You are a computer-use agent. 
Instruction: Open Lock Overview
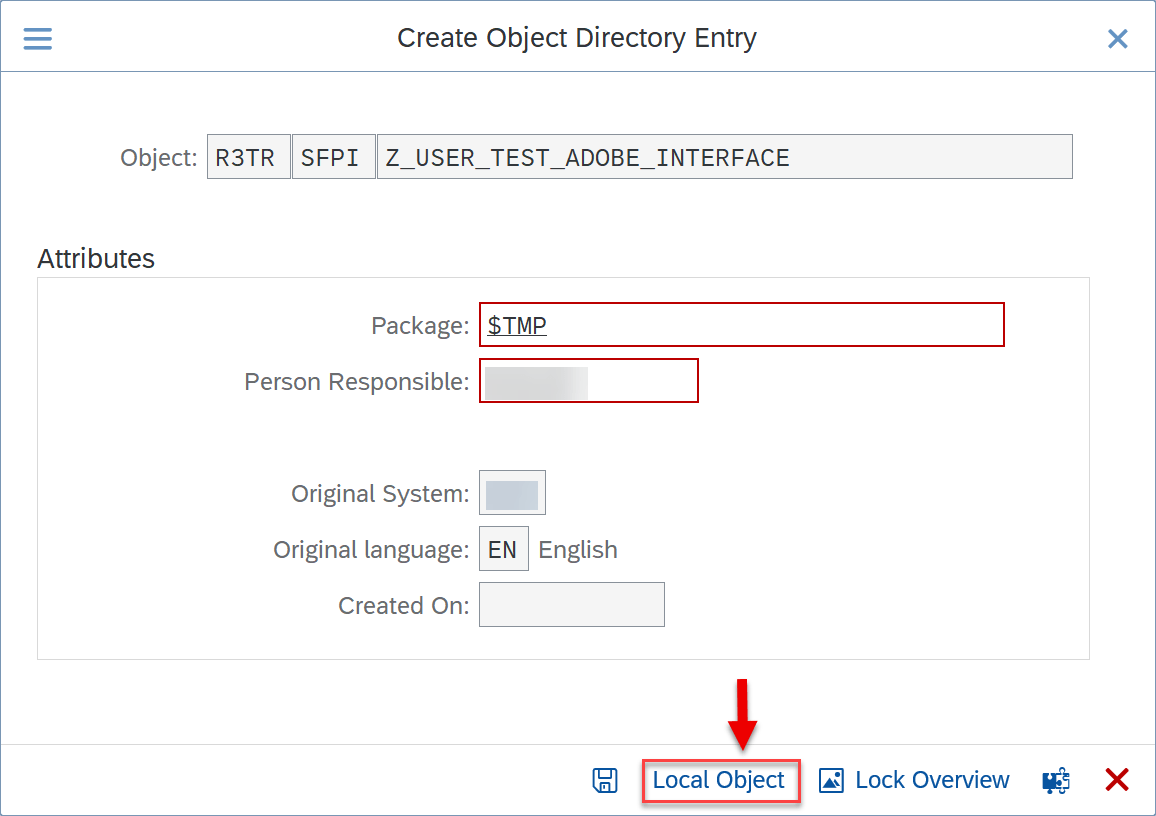tap(914, 780)
